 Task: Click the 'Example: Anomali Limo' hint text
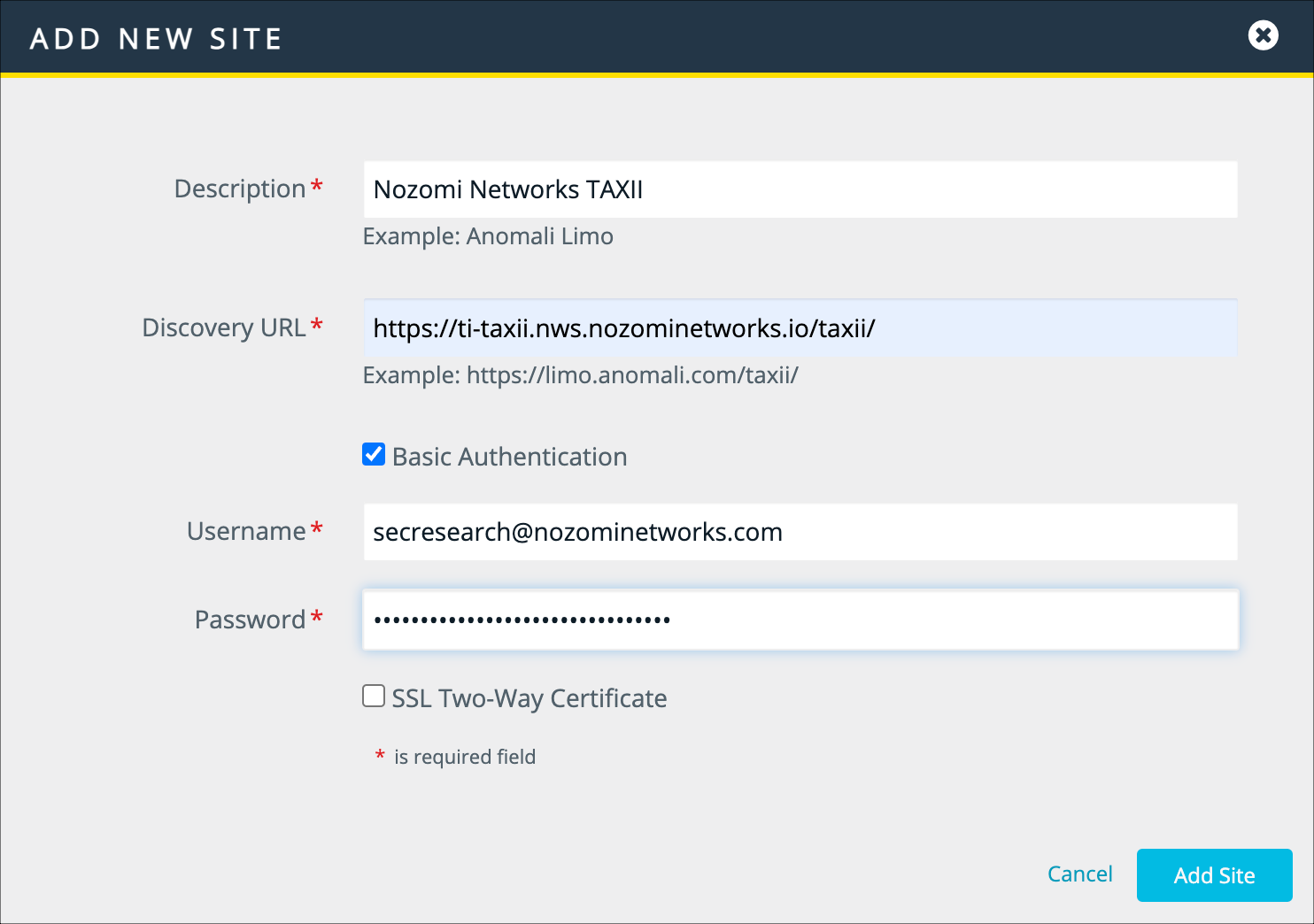(x=488, y=236)
